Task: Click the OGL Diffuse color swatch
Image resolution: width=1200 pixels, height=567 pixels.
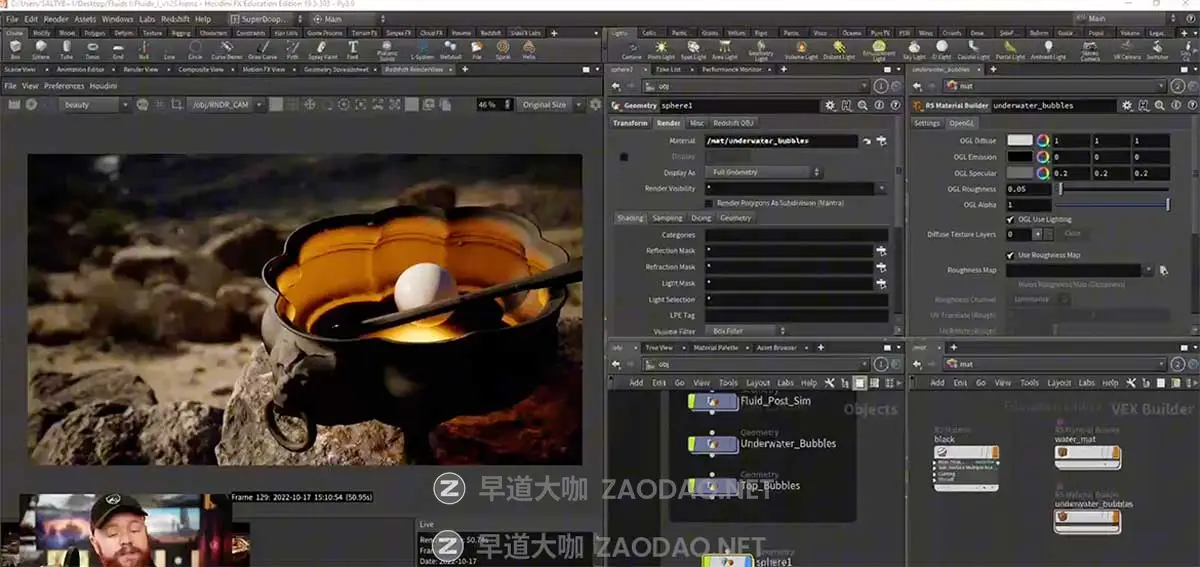Action: 1019,141
